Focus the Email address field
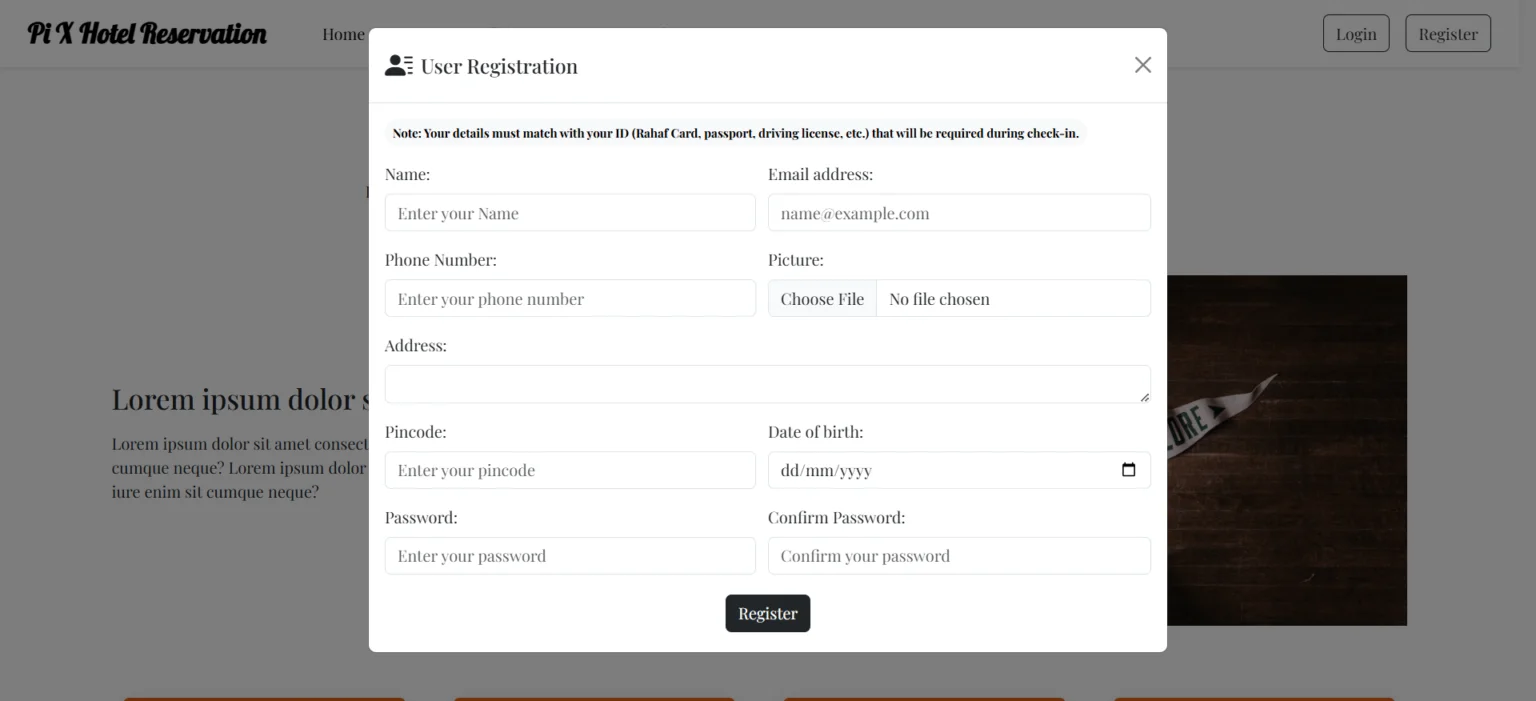The width and height of the screenshot is (1536, 701). 959,213
